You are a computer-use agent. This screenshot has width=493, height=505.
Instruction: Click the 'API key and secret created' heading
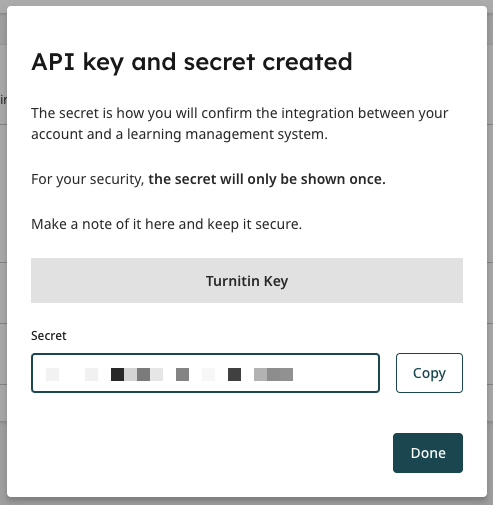(x=192, y=62)
